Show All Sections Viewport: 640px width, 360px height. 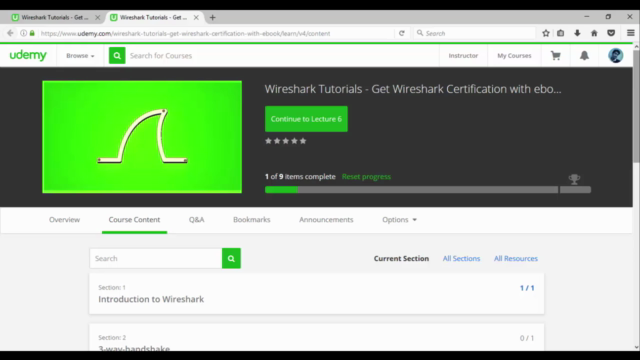click(x=461, y=258)
